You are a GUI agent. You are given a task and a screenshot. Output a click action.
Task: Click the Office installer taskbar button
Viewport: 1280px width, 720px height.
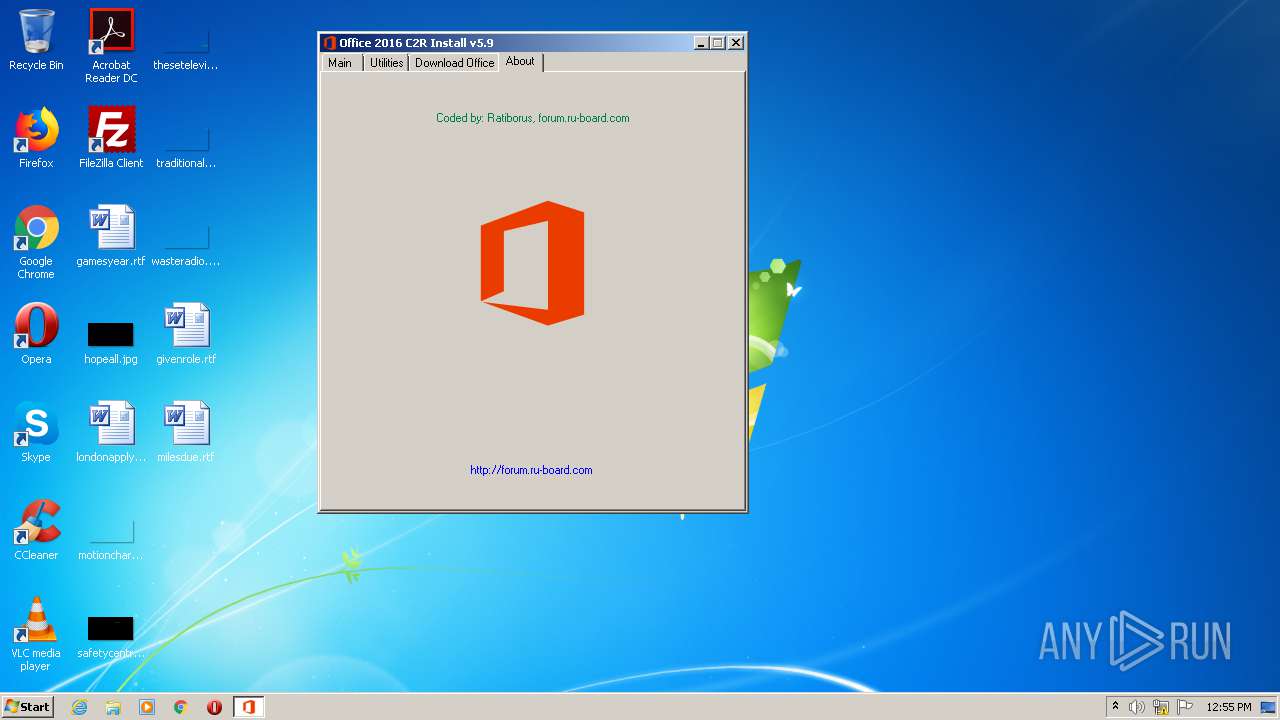click(x=248, y=707)
